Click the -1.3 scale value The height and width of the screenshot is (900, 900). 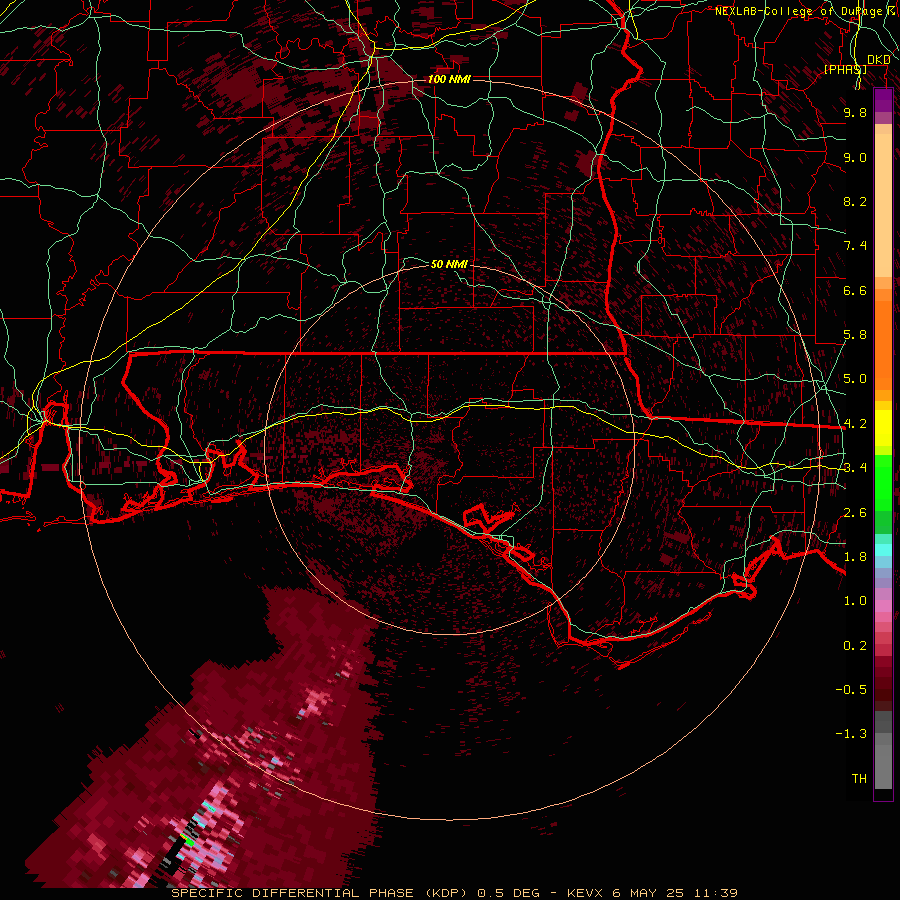click(x=851, y=734)
